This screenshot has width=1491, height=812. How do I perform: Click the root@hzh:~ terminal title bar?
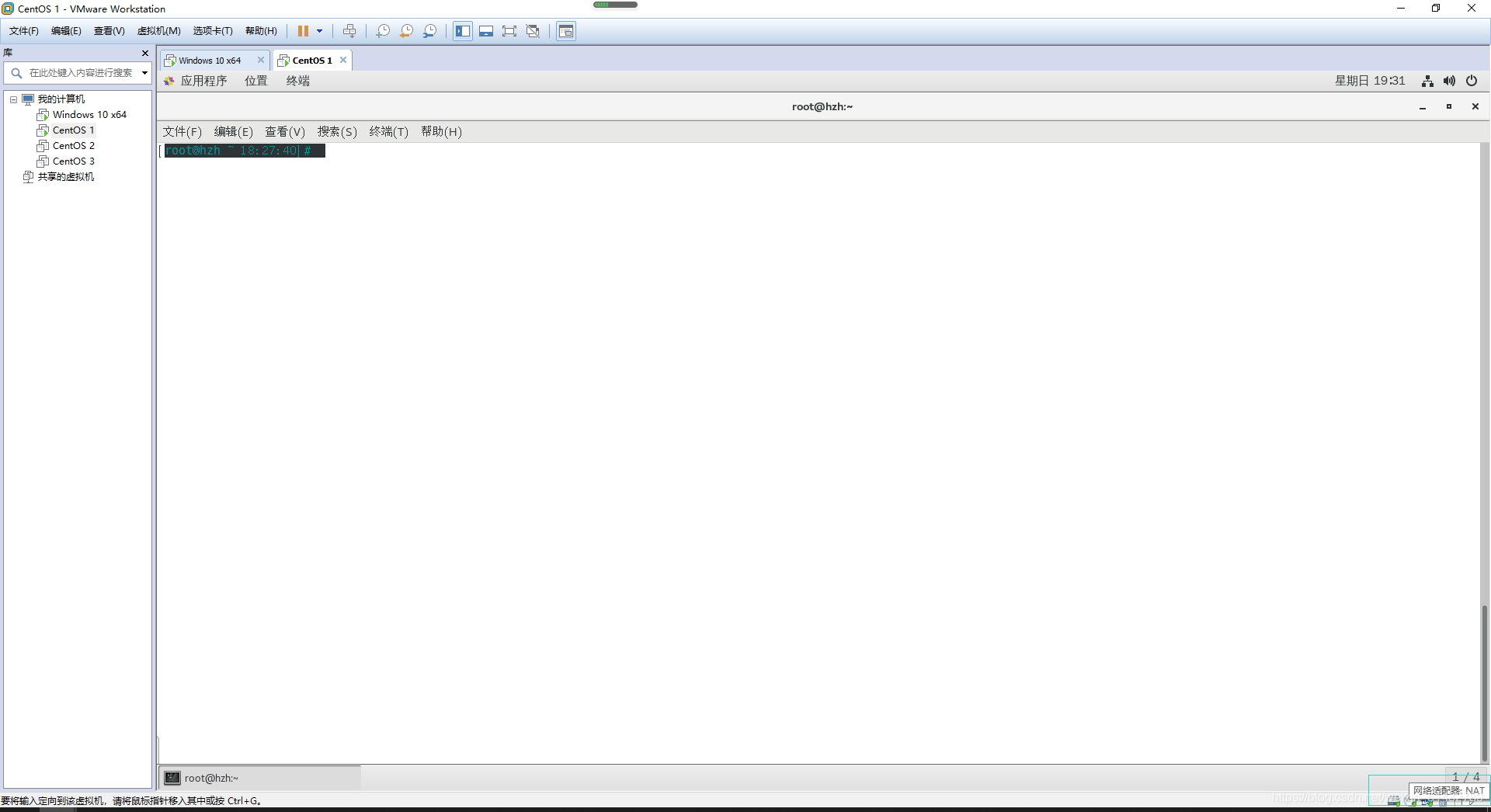point(822,107)
